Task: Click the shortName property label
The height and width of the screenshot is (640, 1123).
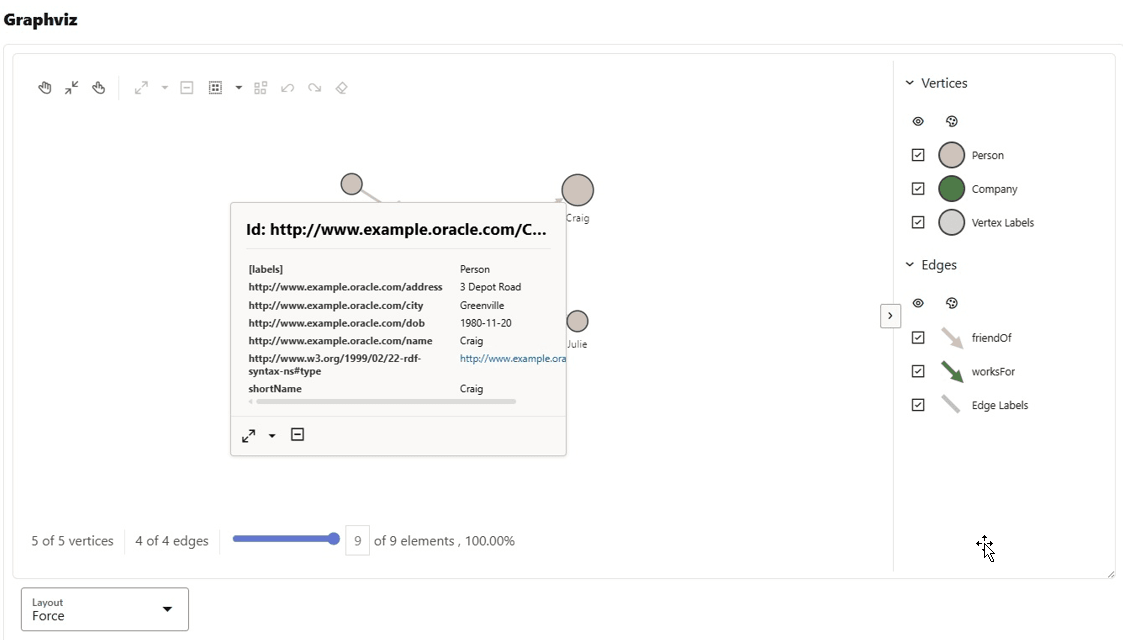Action: (275, 389)
